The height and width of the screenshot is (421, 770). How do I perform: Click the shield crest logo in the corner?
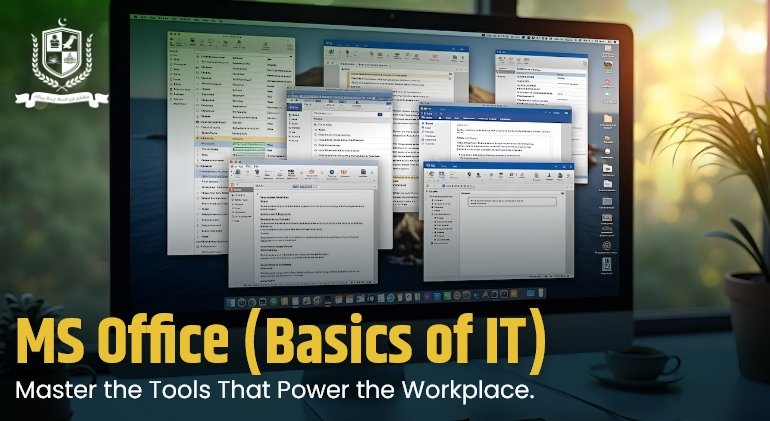click(x=61, y=62)
